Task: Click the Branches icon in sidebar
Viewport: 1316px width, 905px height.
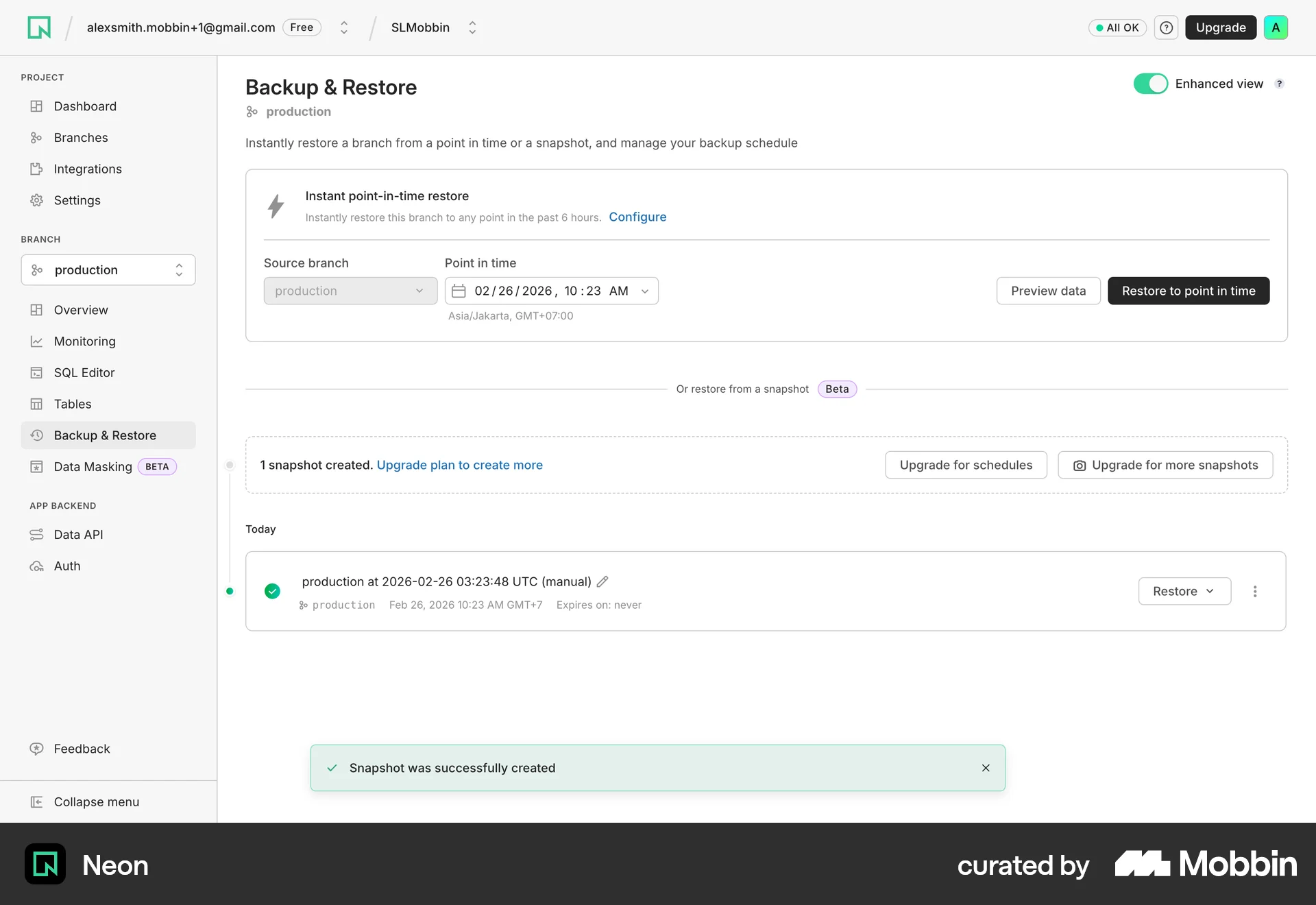Action: 36,138
